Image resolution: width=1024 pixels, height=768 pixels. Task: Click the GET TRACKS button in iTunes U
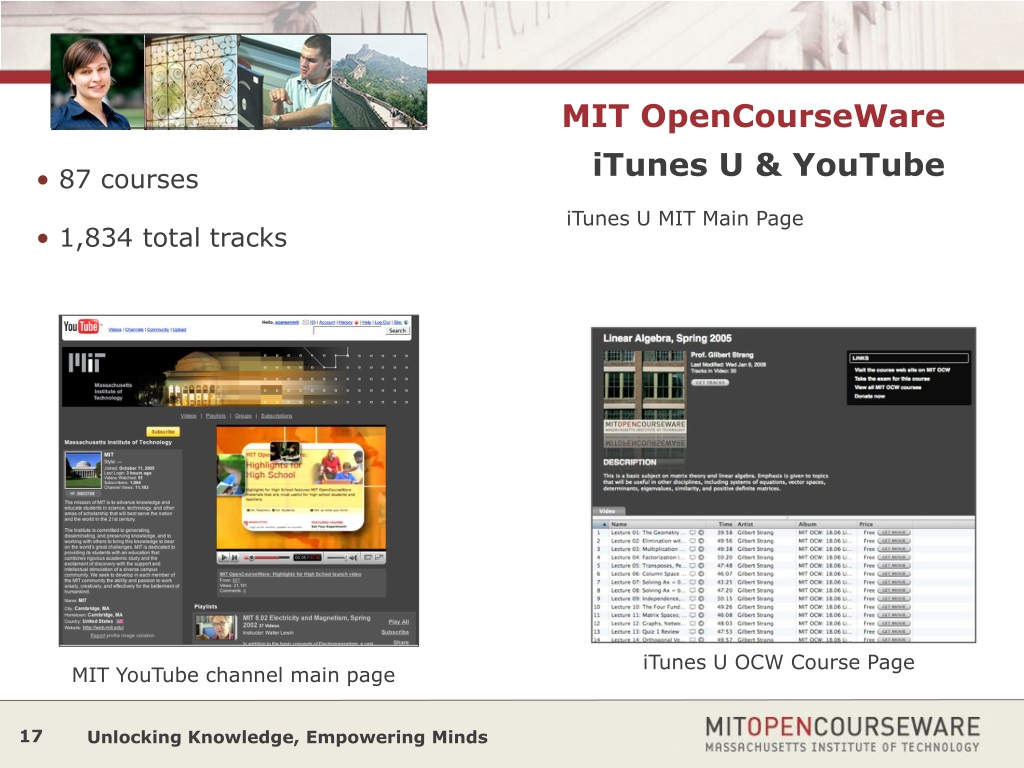710,383
